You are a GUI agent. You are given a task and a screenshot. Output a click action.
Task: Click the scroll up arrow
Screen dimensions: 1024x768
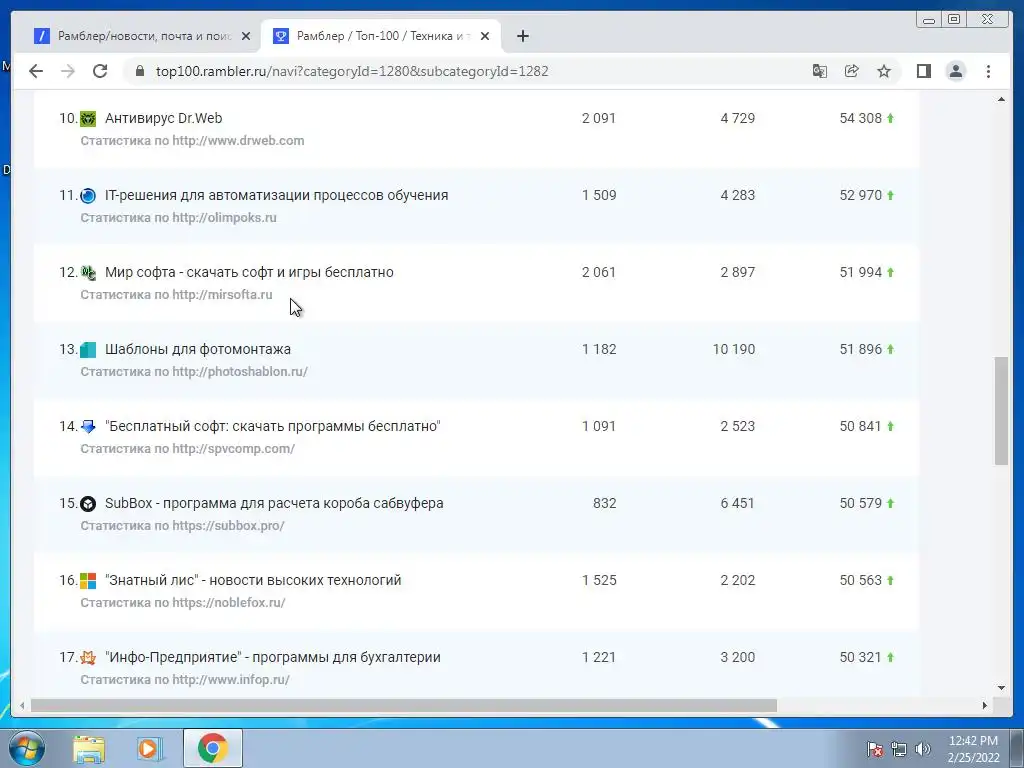coord(1001,99)
